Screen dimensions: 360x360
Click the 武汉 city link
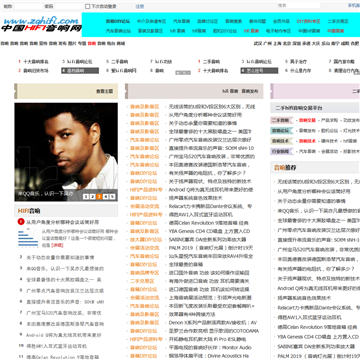(258, 43)
